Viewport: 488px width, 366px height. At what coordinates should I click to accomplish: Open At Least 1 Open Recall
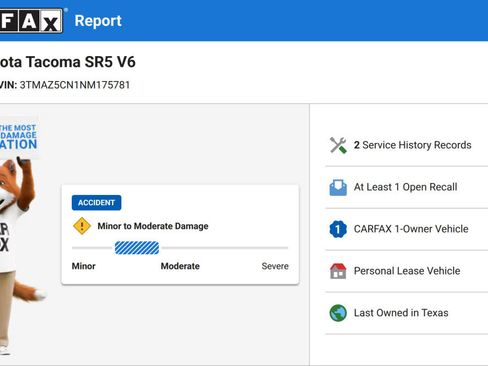click(407, 187)
